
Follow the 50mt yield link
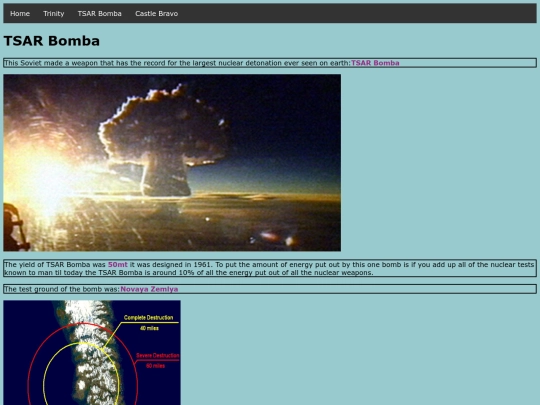pyautogui.click(x=118, y=264)
